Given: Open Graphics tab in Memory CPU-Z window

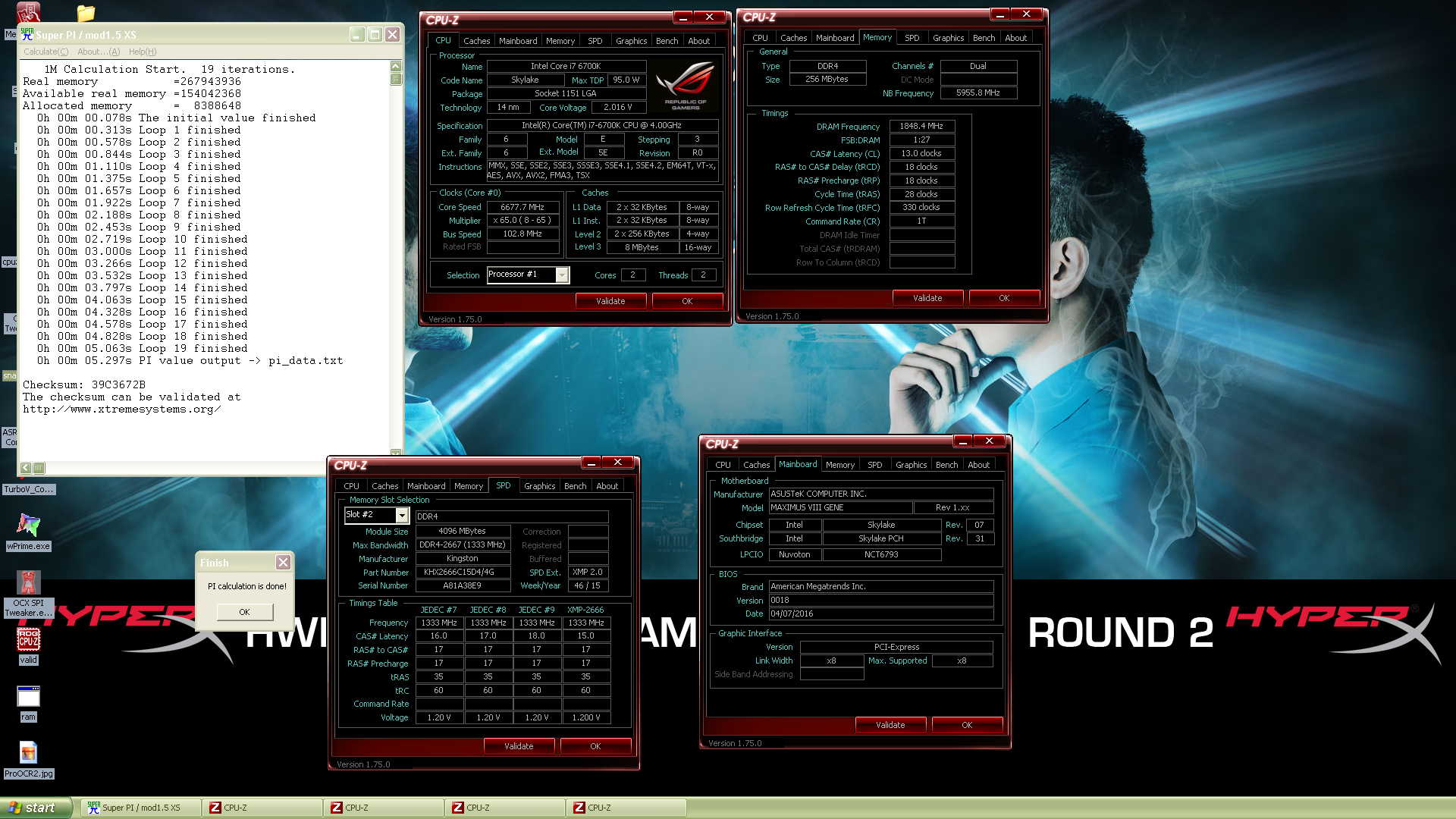Looking at the screenshot, I should click(x=948, y=38).
